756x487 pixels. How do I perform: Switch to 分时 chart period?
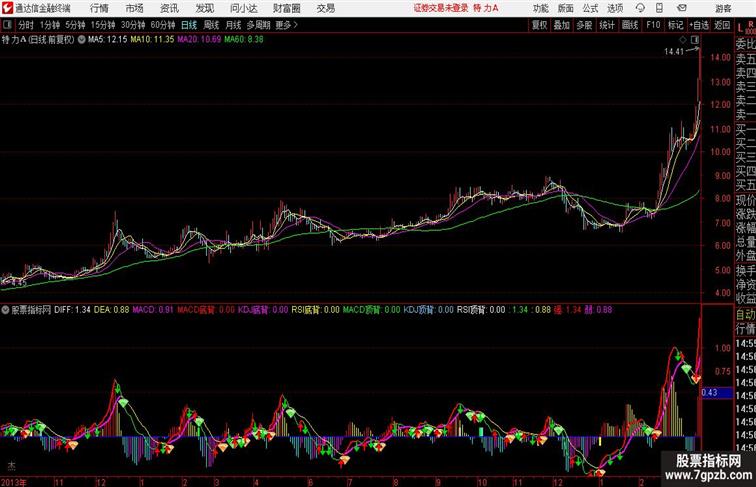[x=26, y=25]
